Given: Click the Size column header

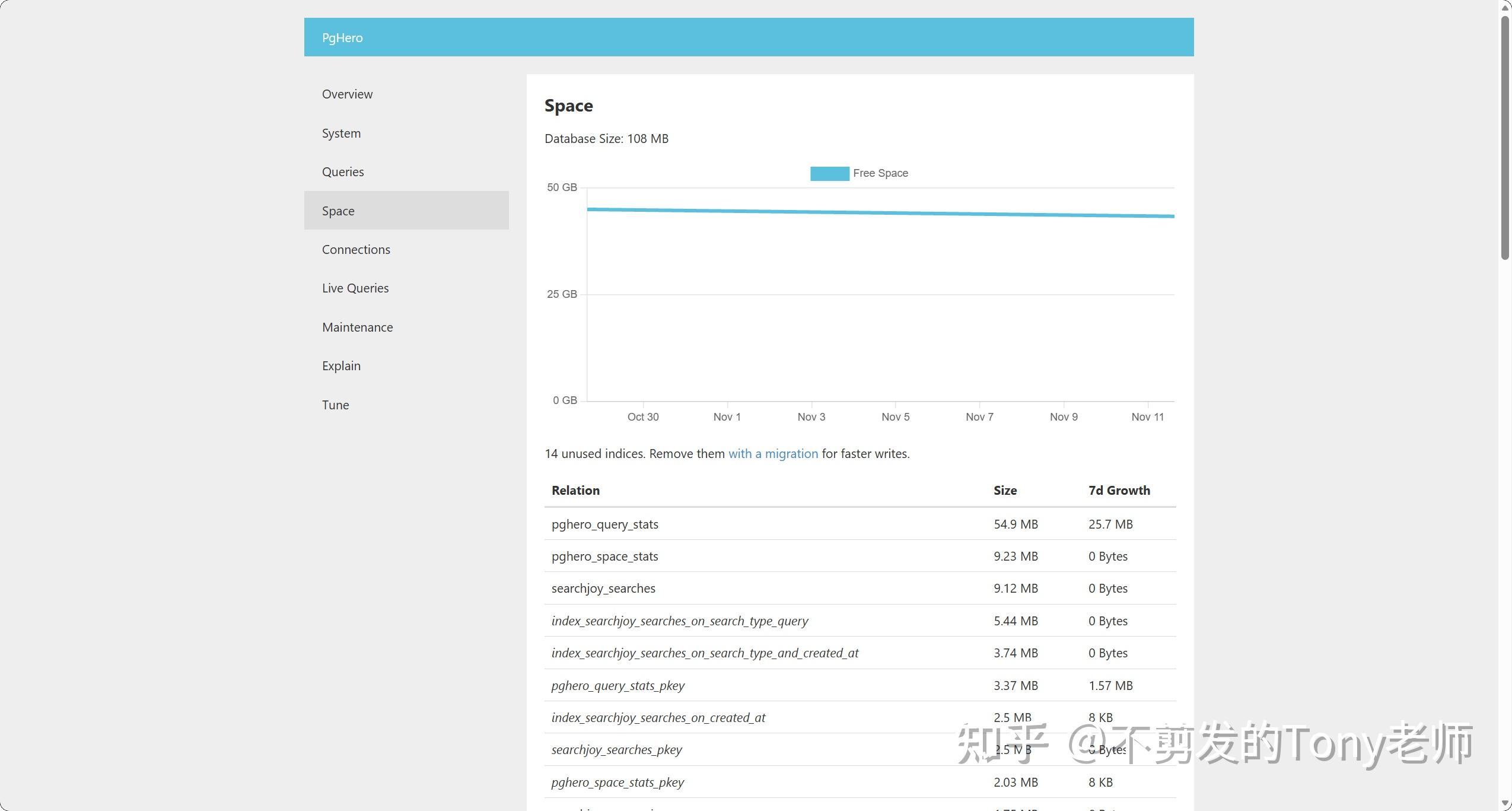Looking at the screenshot, I should (x=1005, y=491).
